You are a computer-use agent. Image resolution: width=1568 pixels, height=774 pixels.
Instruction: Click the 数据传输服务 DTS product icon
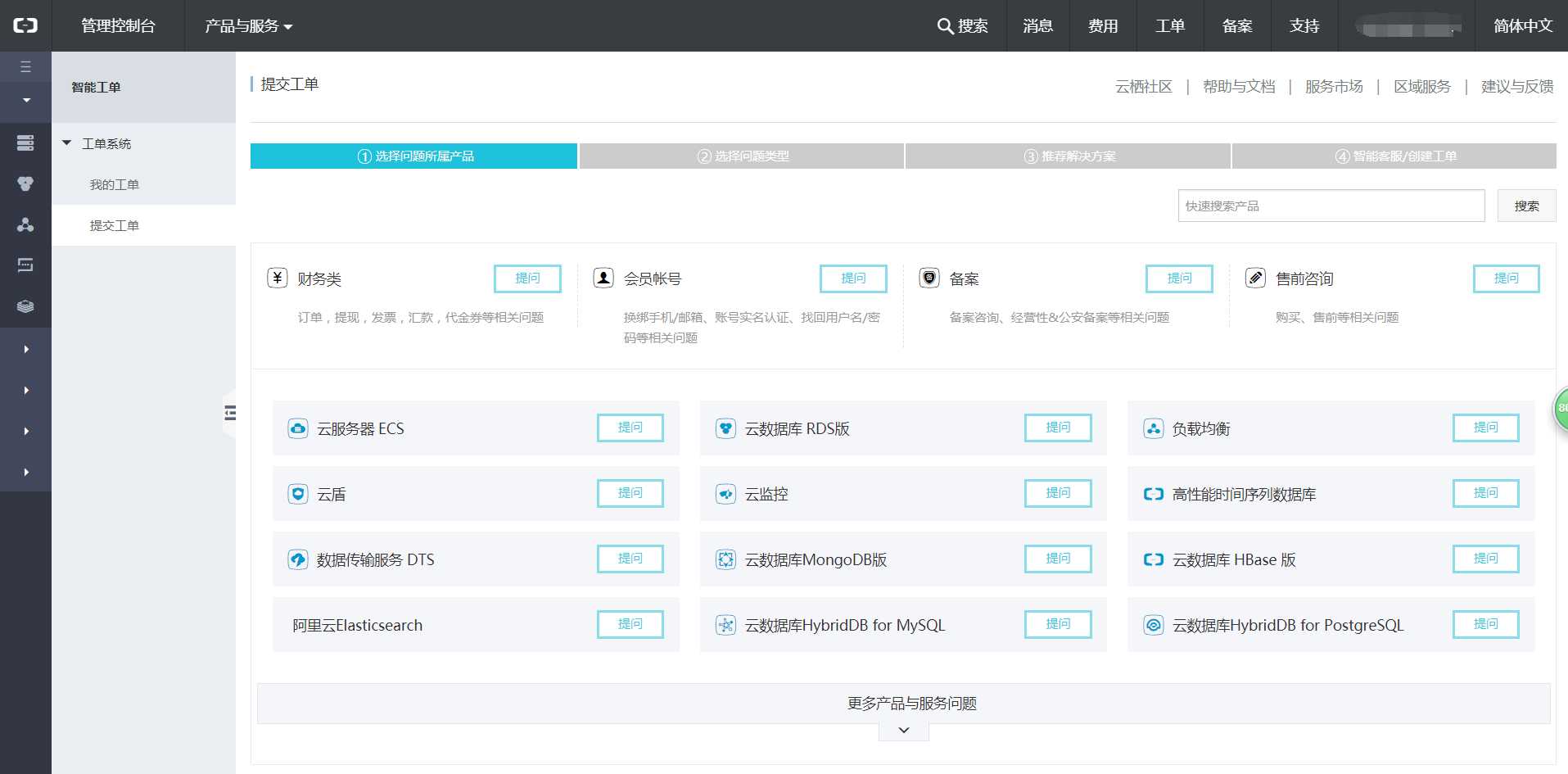298,559
